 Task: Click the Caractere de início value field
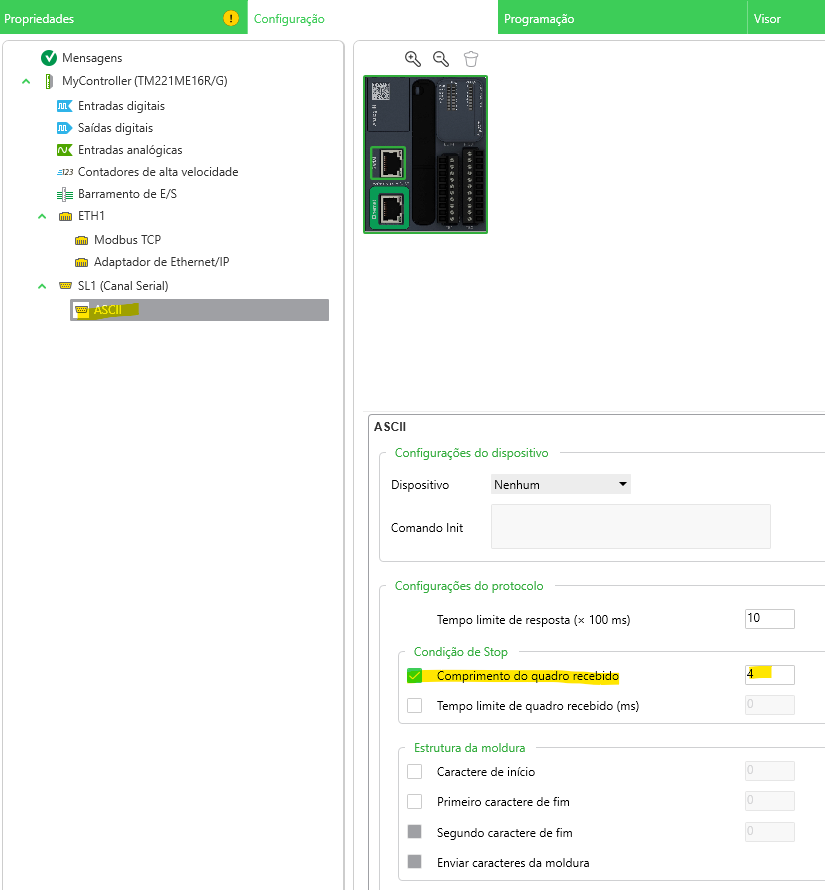(769, 770)
